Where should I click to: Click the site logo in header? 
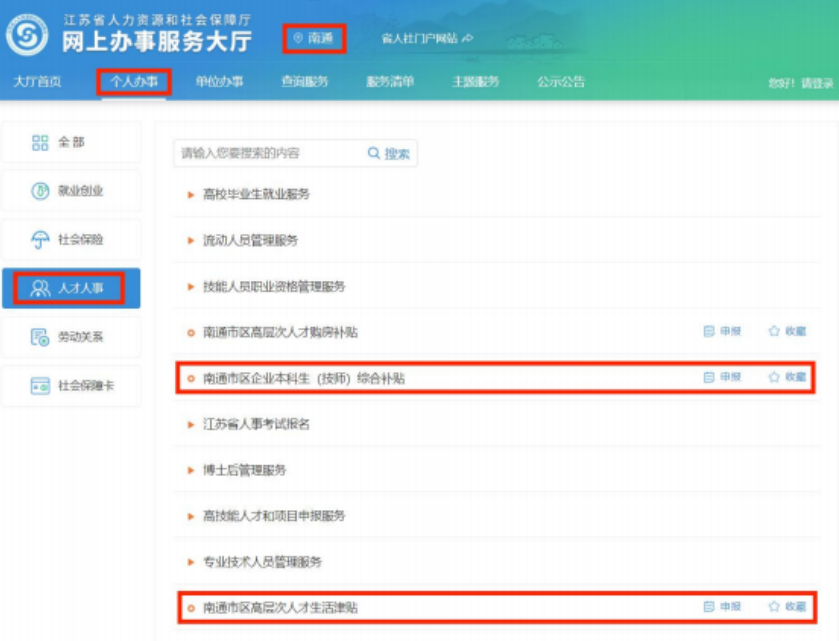[27, 36]
